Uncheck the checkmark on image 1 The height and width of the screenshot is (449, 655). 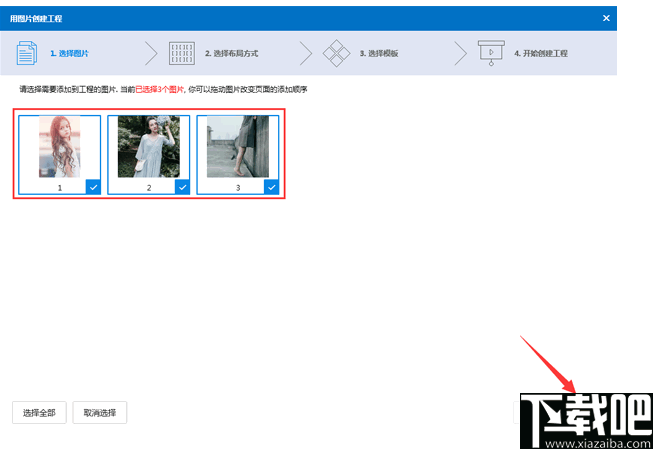93,187
